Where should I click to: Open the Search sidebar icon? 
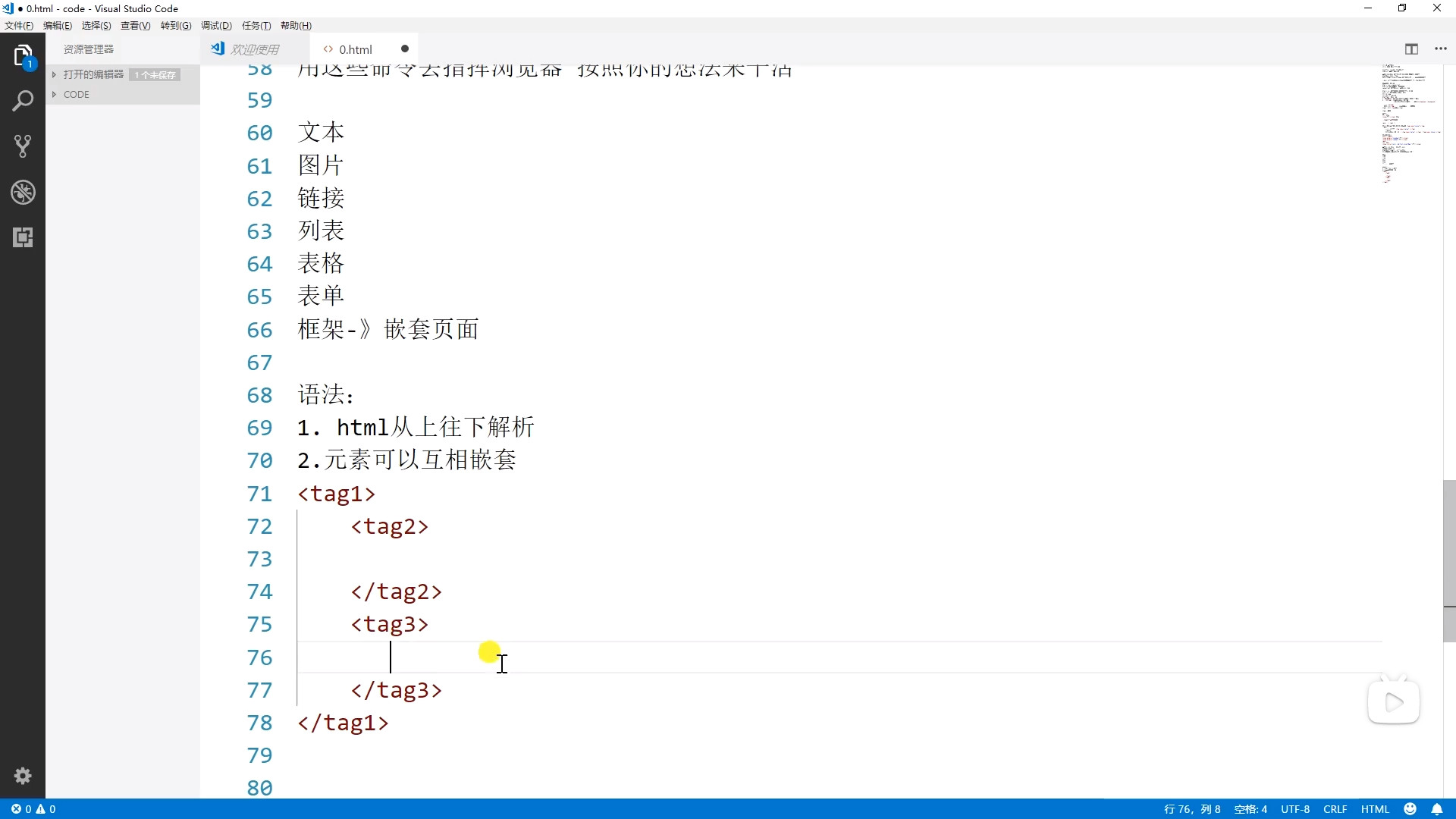tap(23, 101)
